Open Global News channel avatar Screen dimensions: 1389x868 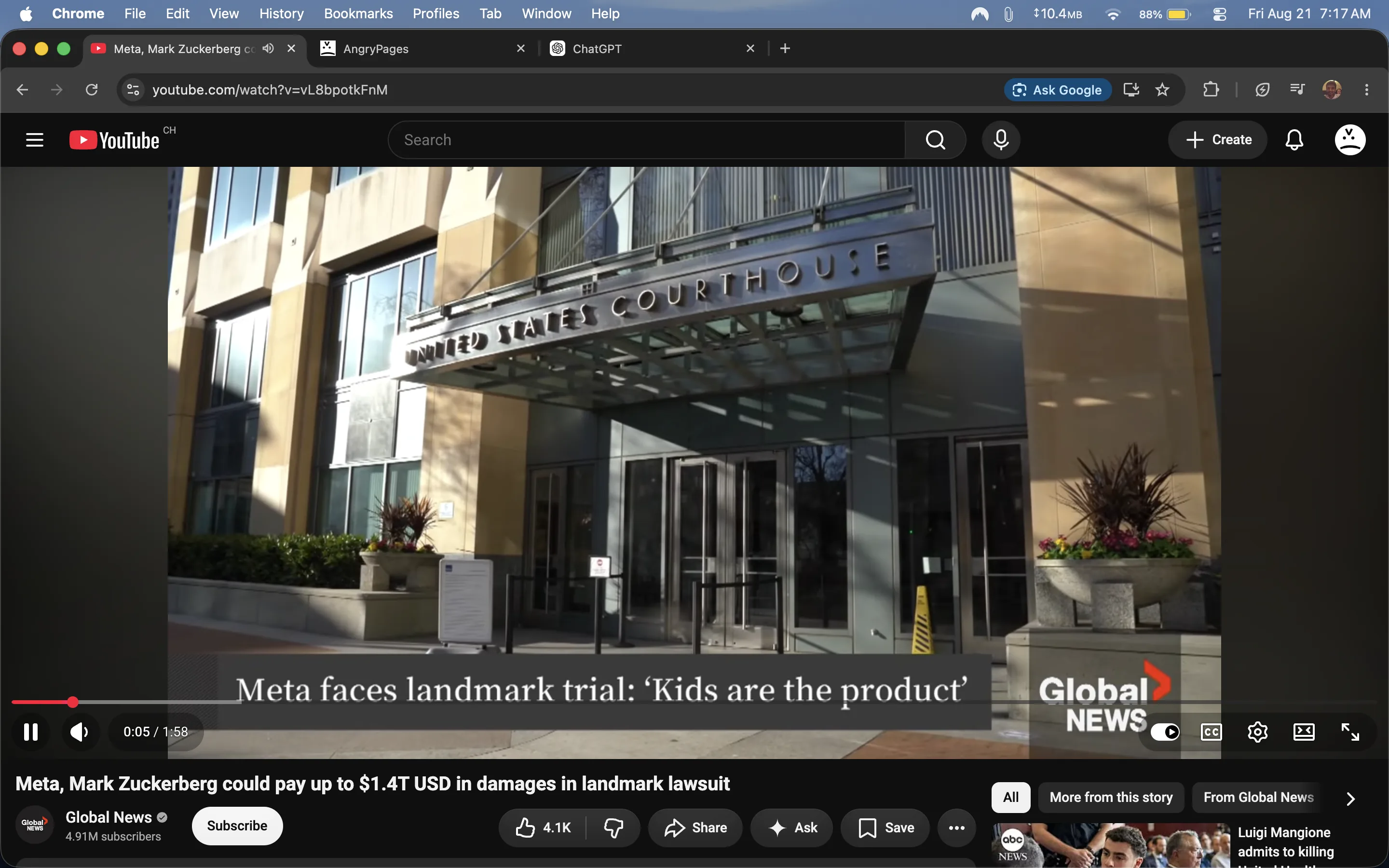34,825
